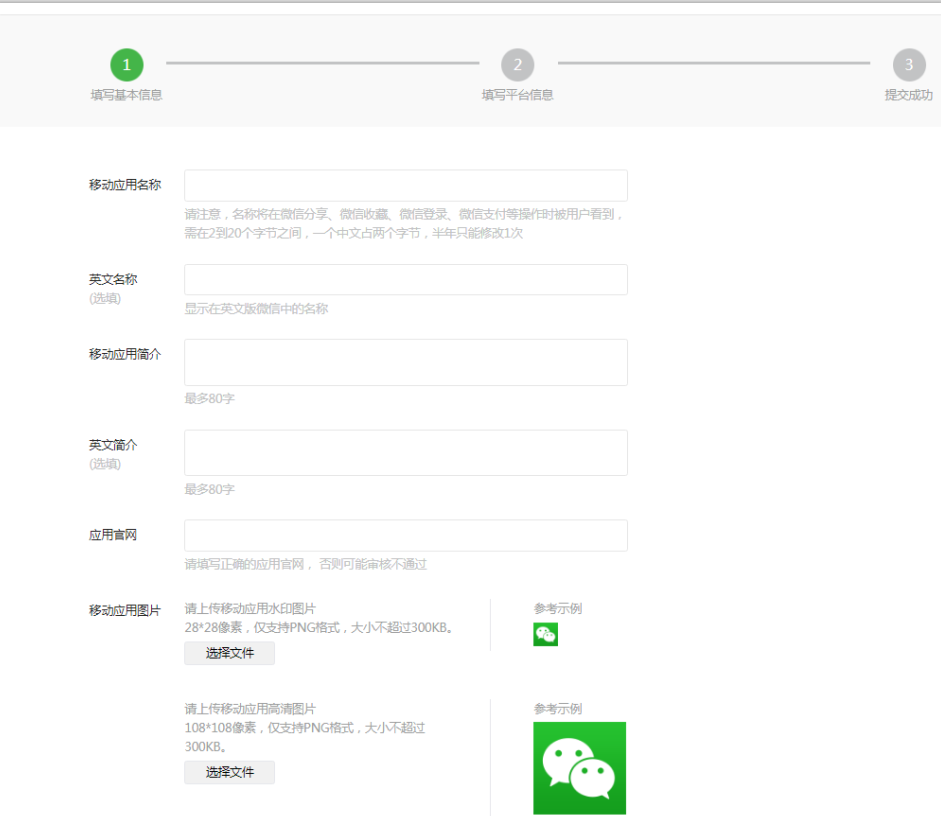
Task: Choose file for 108*108 HD image
Action: (x=229, y=772)
